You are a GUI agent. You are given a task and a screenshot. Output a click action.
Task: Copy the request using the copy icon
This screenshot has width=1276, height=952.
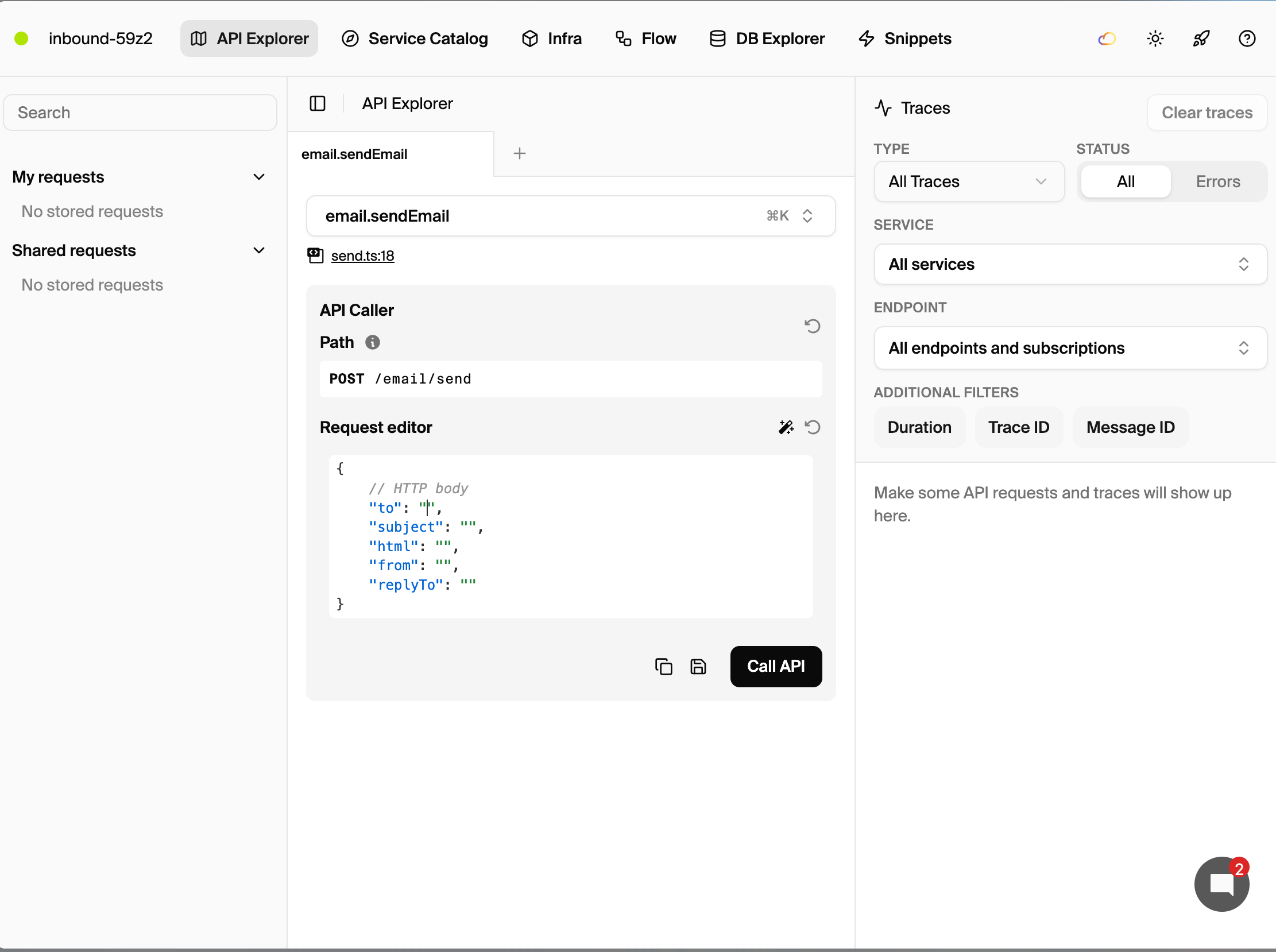[663, 666]
